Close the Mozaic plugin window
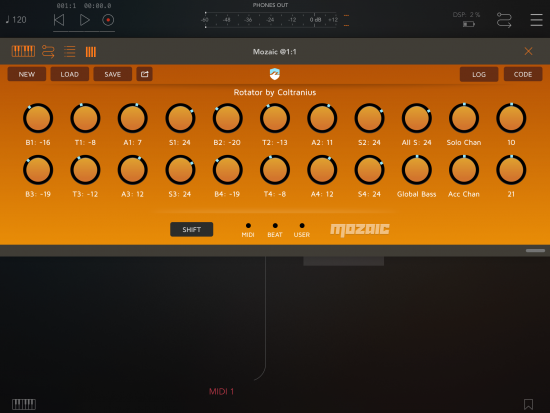 coord(528,51)
